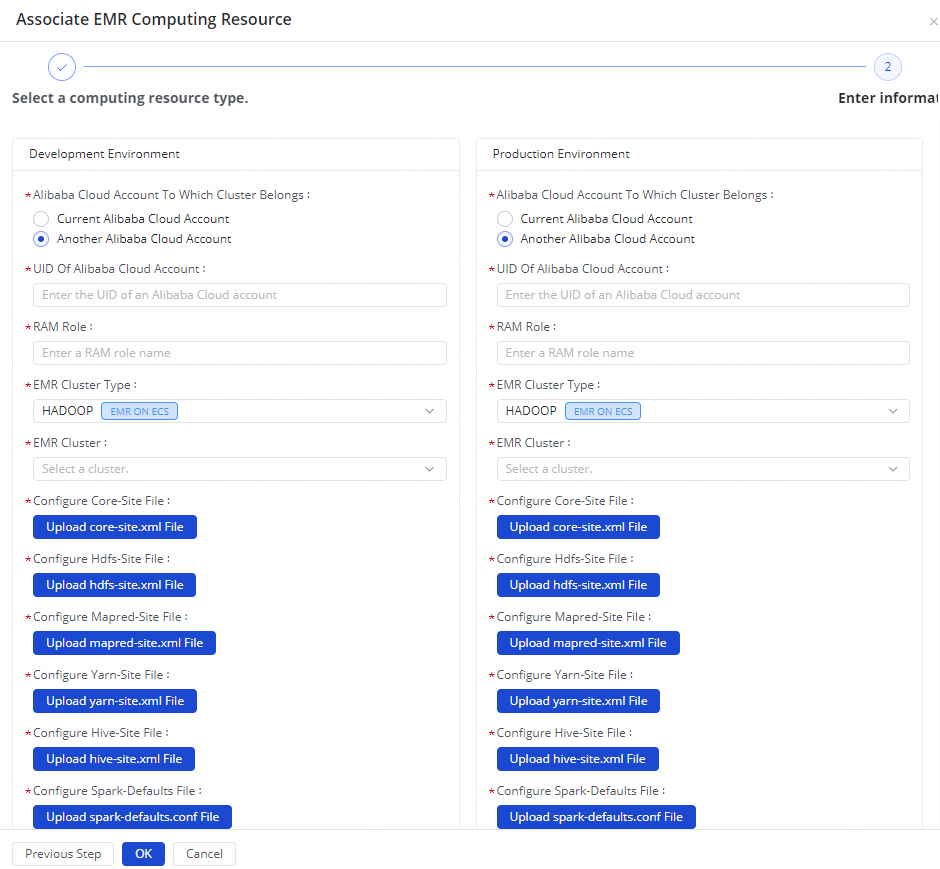The image size is (940, 869).
Task: Select Another Alibaba Cloud Account in Production Environment
Action: (x=505, y=239)
